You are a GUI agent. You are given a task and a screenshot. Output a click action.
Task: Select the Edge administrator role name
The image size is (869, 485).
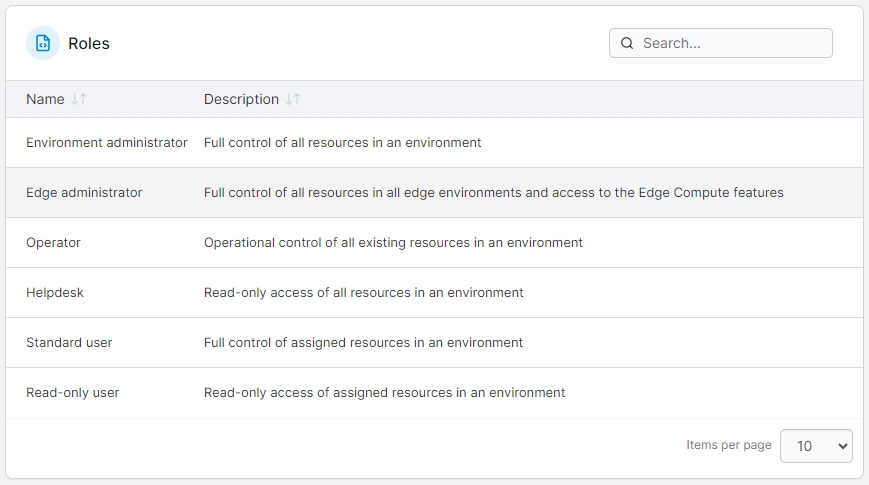[x=84, y=193]
